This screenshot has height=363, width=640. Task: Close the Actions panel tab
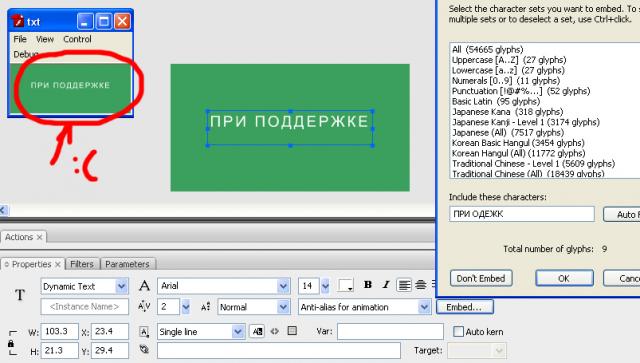coord(40,237)
